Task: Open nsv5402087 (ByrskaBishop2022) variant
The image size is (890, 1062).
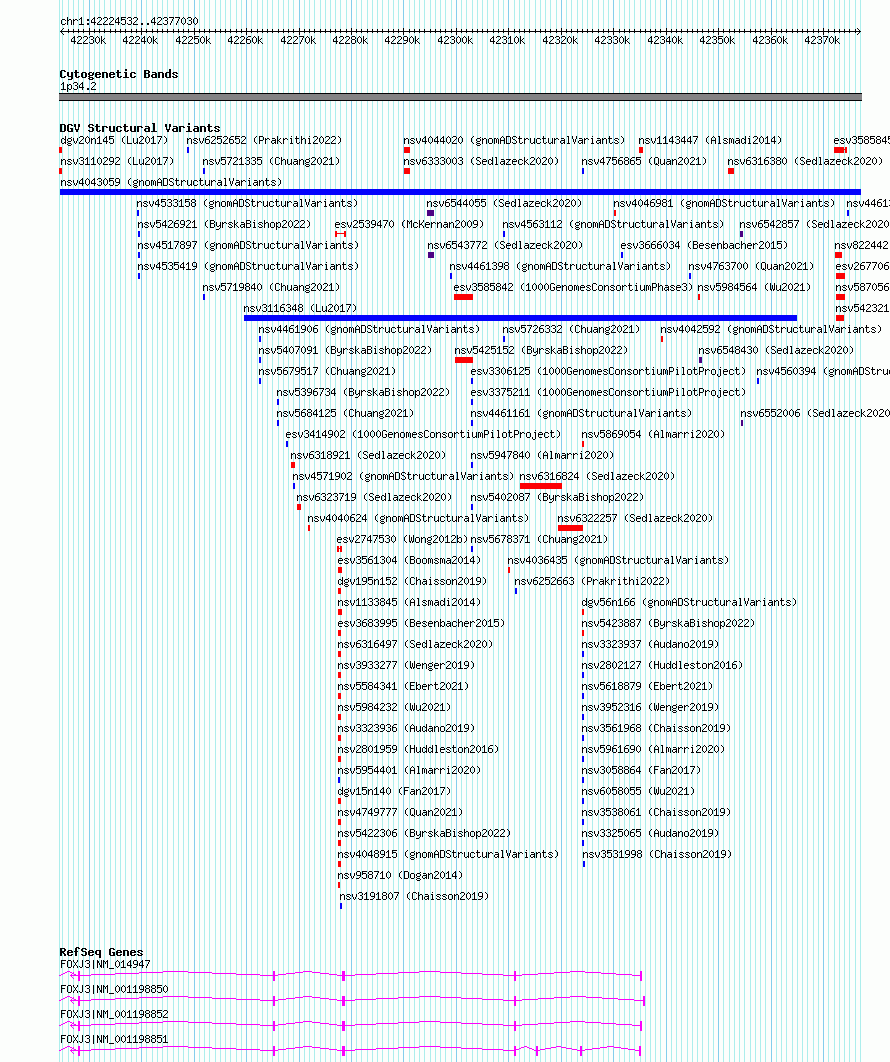Action: 557,497
